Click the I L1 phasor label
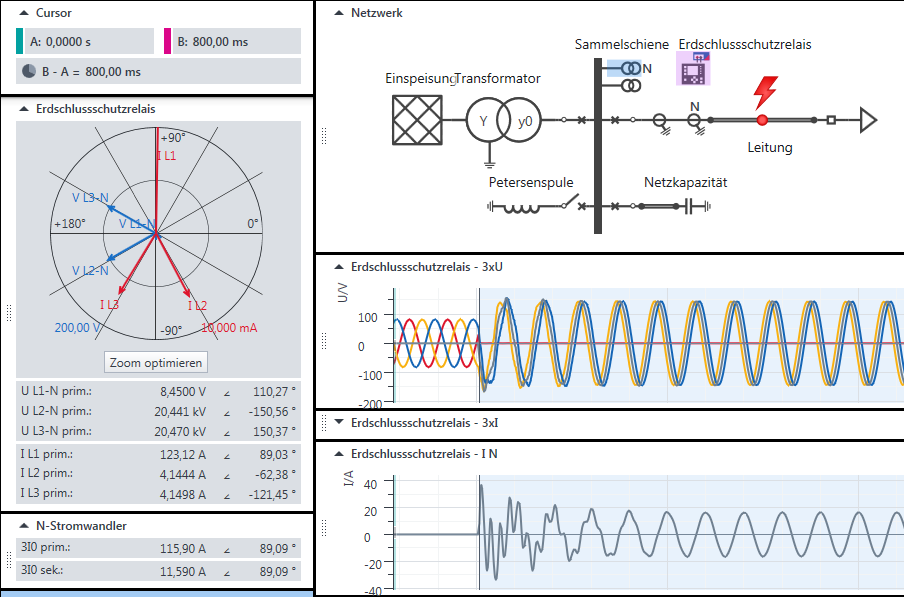Screen dimensions: 904x597 point(167,156)
